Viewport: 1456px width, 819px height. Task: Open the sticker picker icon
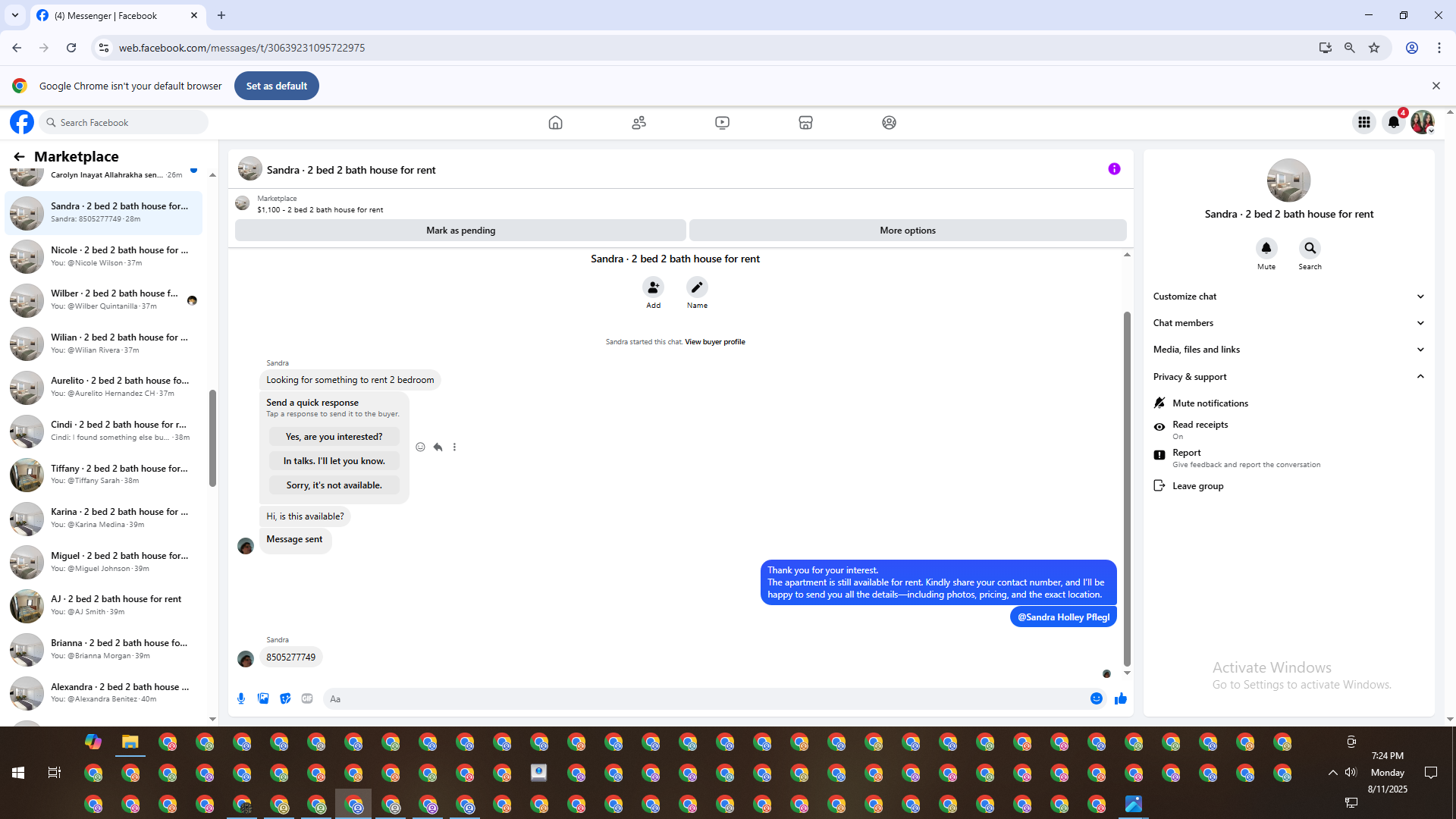[x=285, y=698]
